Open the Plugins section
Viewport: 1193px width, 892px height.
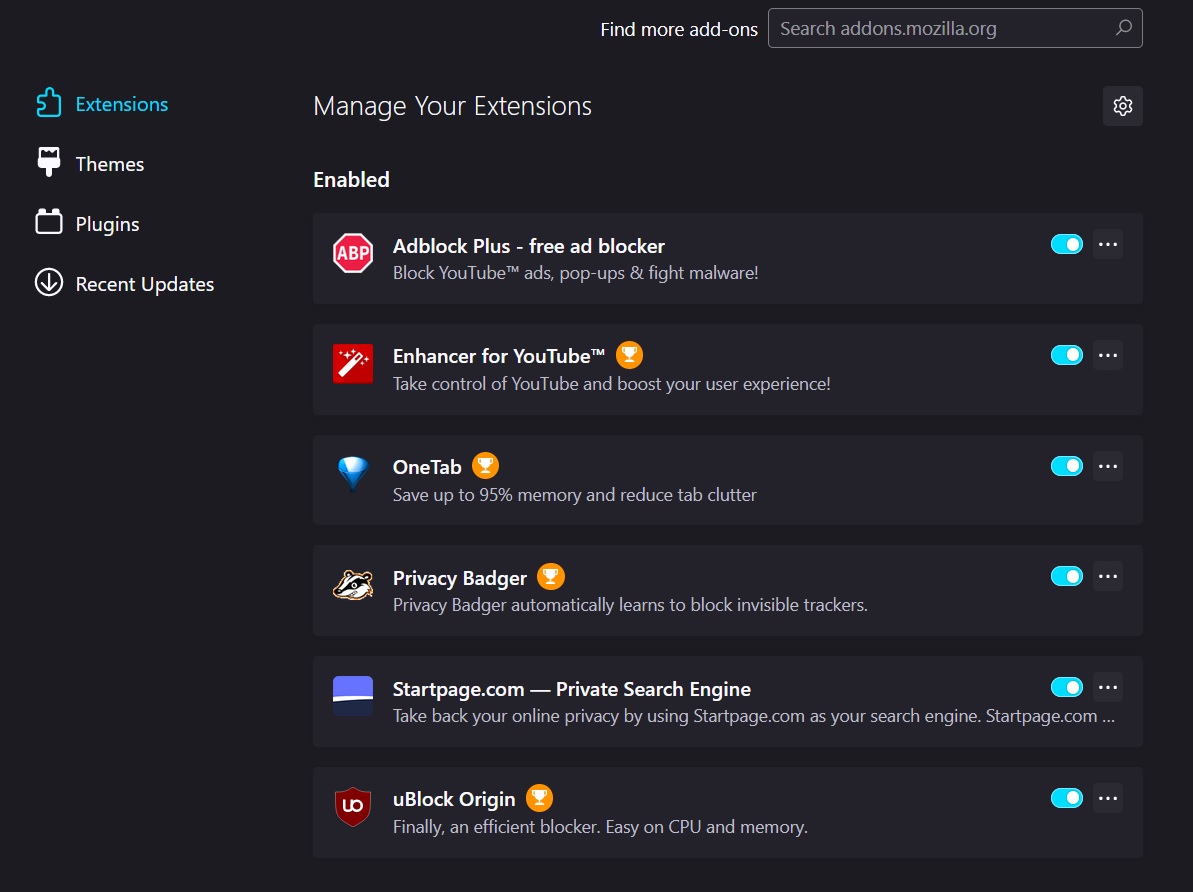pyautogui.click(x=107, y=223)
